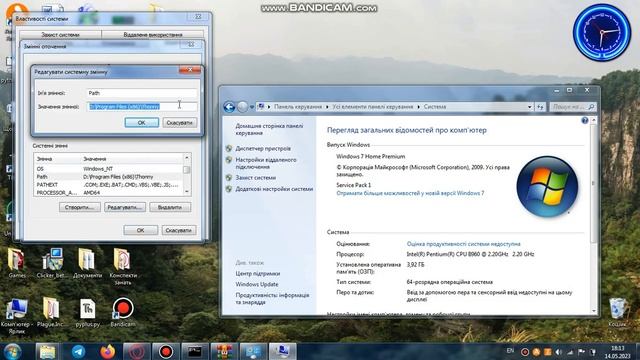Screen dimensions: 640x360
Task: Click the Значення змінної value field
Action: tap(142, 107)
